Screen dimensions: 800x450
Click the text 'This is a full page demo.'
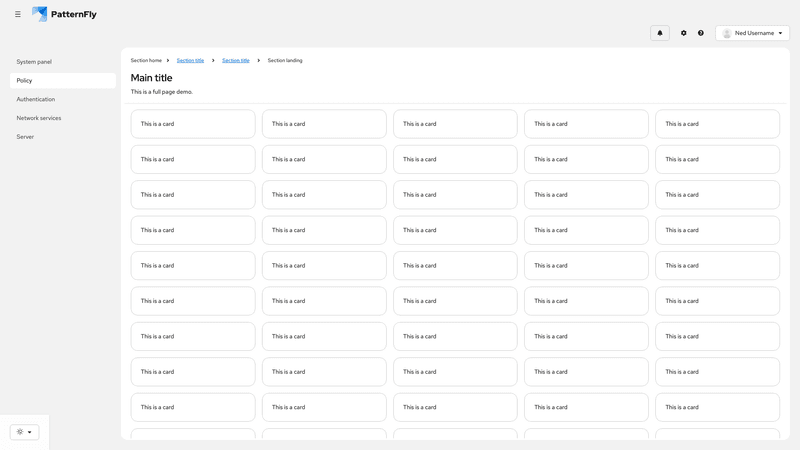coord(162,92)
